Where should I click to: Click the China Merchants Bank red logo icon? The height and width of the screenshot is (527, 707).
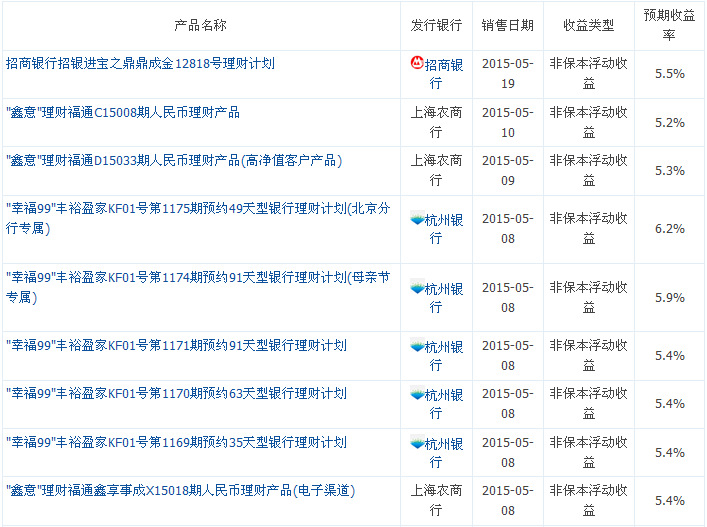[417, 63]
